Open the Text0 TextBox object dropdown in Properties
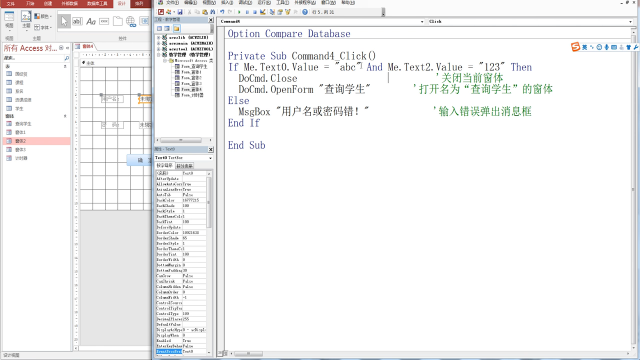 coord(210,158)
